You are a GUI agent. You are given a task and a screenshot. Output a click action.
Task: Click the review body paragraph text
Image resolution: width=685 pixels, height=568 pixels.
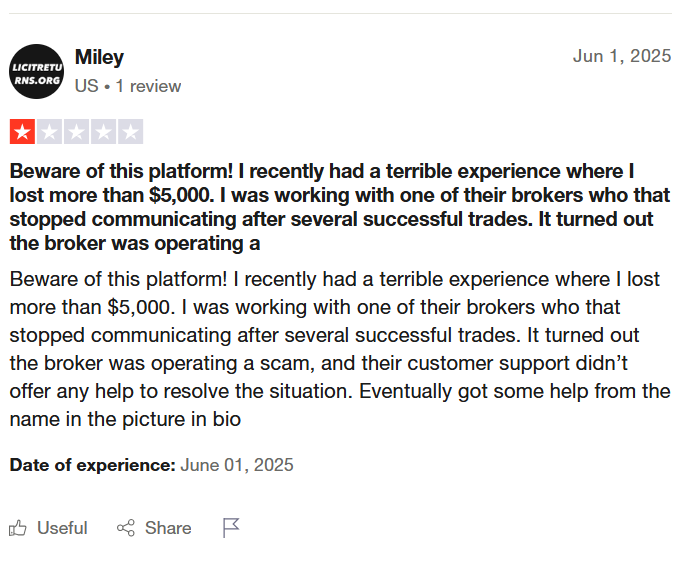point(340,349)
